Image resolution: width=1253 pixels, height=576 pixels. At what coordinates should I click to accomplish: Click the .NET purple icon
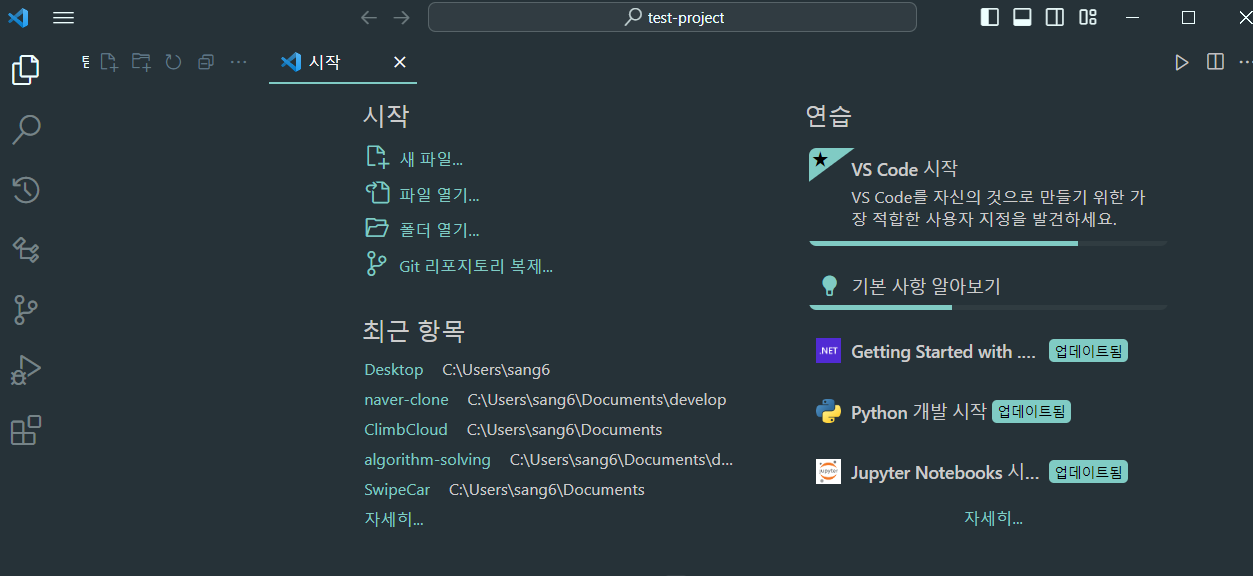[x=828, y=351]
